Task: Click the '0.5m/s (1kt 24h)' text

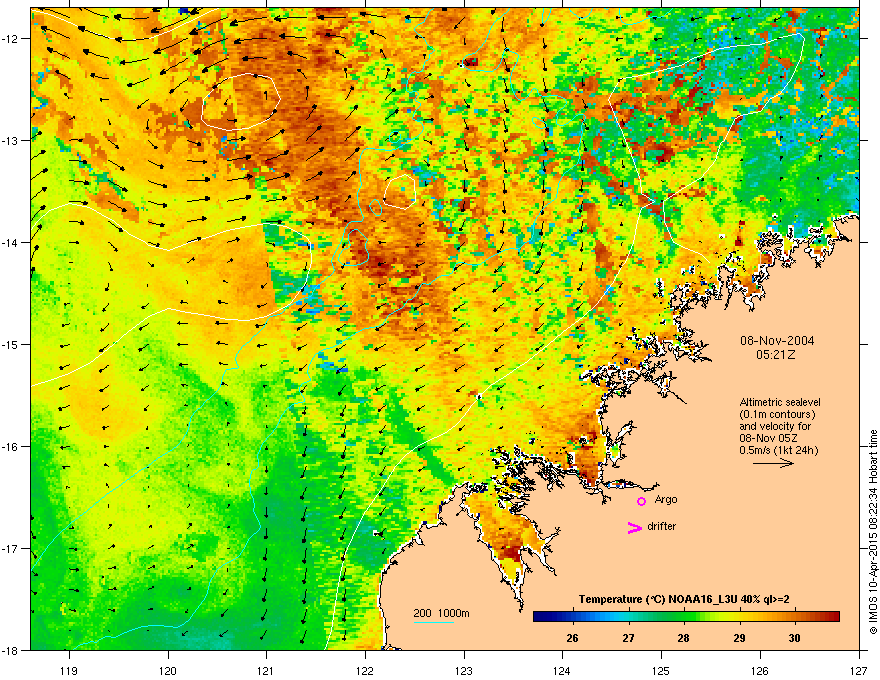Action: 778,451
